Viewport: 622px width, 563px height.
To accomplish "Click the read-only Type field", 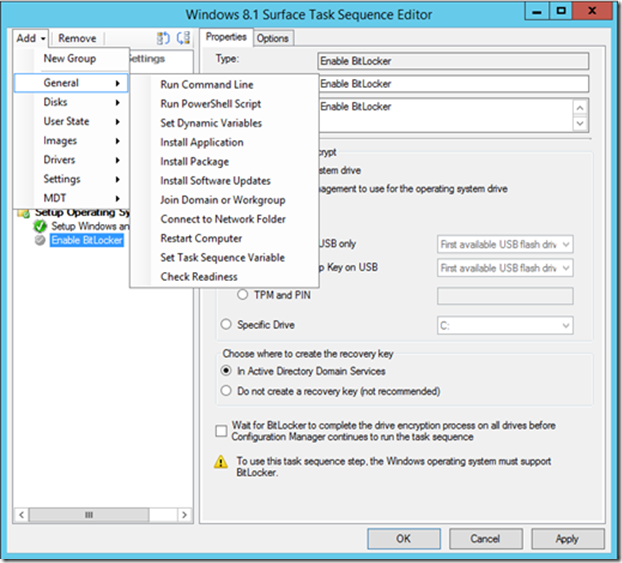I will (453, 61).
